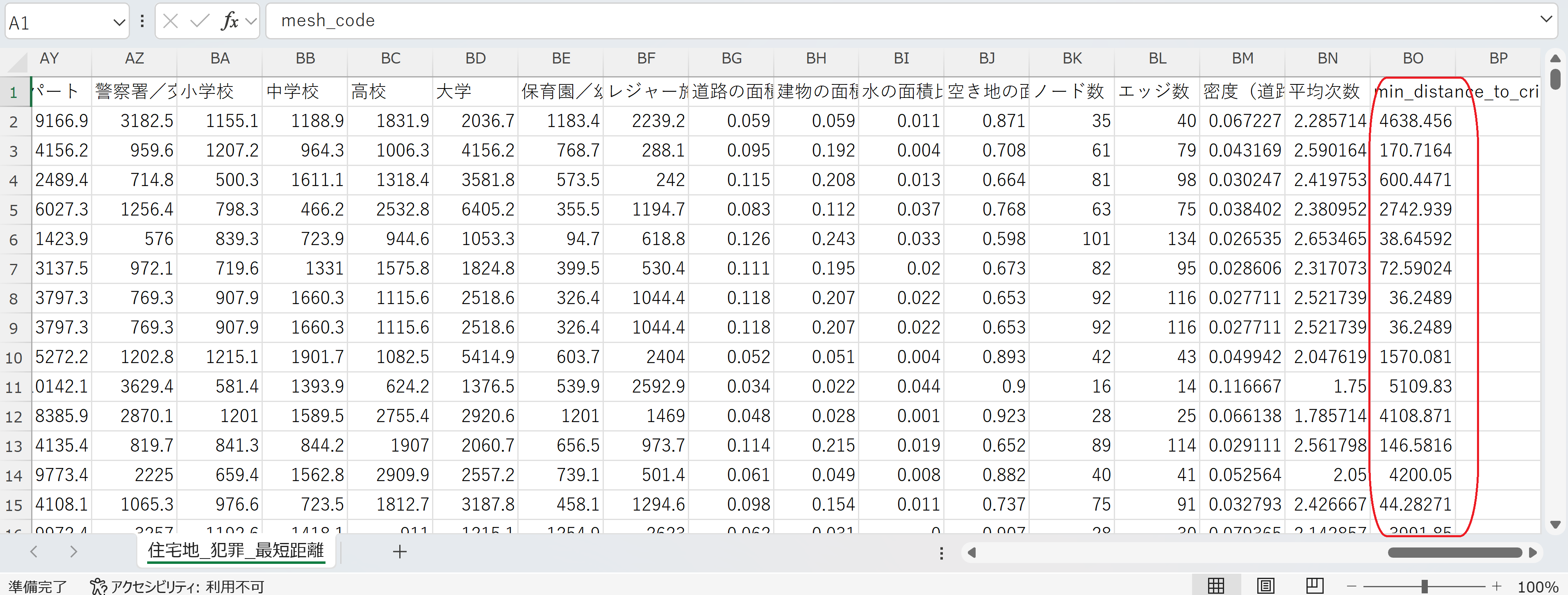Switch to Normal view icon
This screenshot has height=595, width=1568.
[x=1215, y=585]
